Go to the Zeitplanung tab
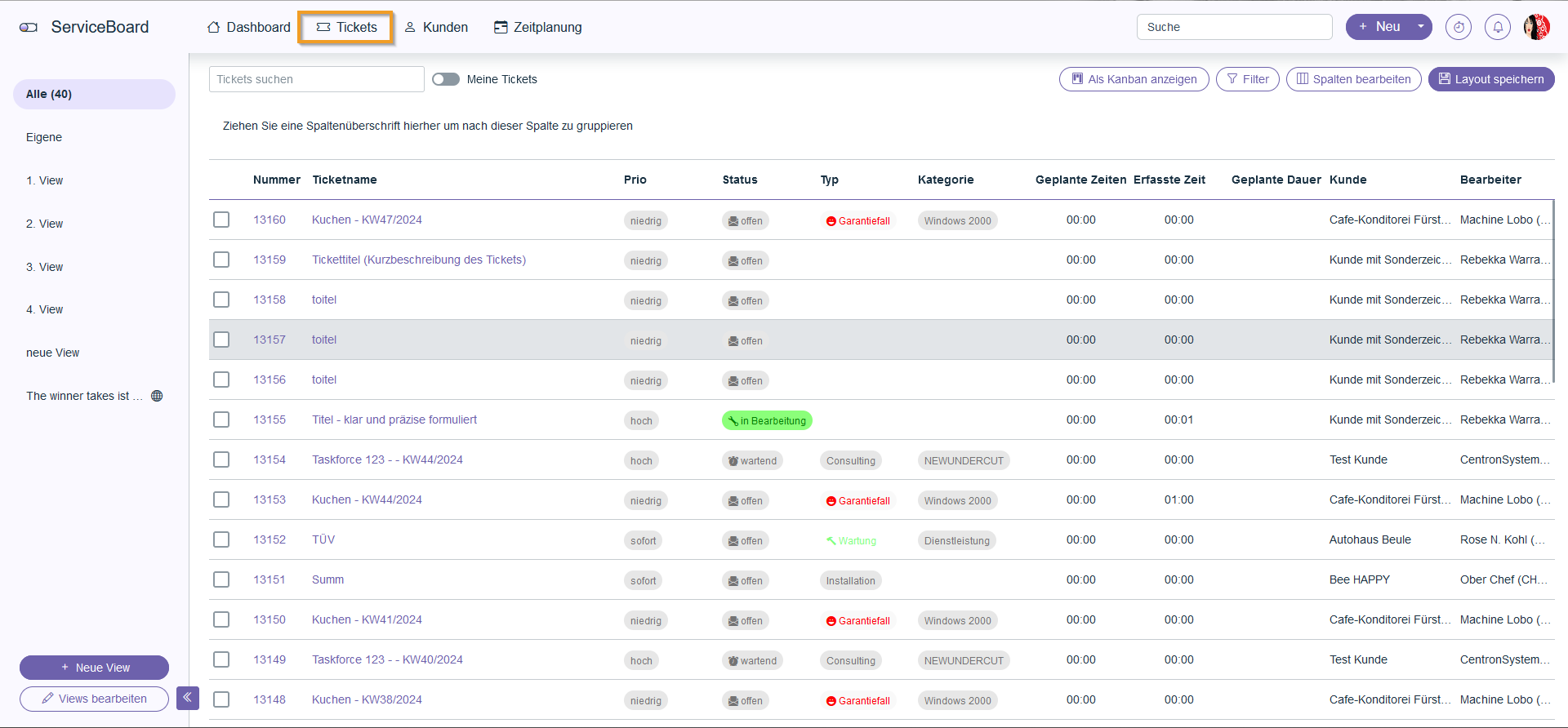Image resolution: width=1568 pixels, height=728 pixels. (538, 27)
